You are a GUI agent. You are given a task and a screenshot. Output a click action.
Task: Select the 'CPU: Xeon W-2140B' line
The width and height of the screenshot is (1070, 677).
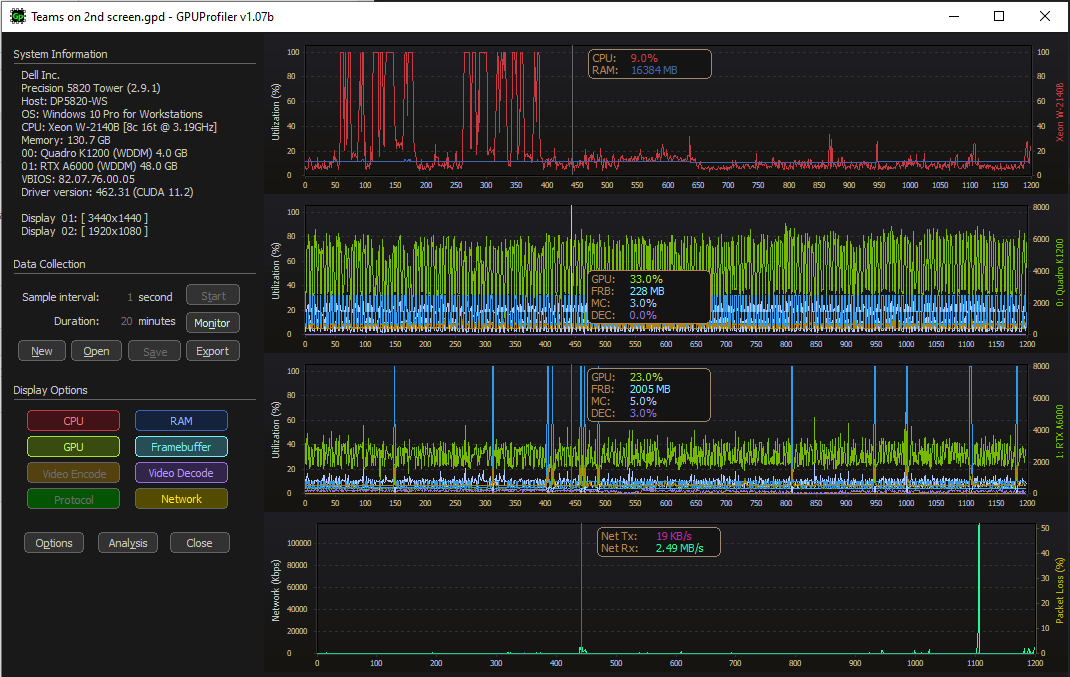pyautogui.click(x=119, y=127)
